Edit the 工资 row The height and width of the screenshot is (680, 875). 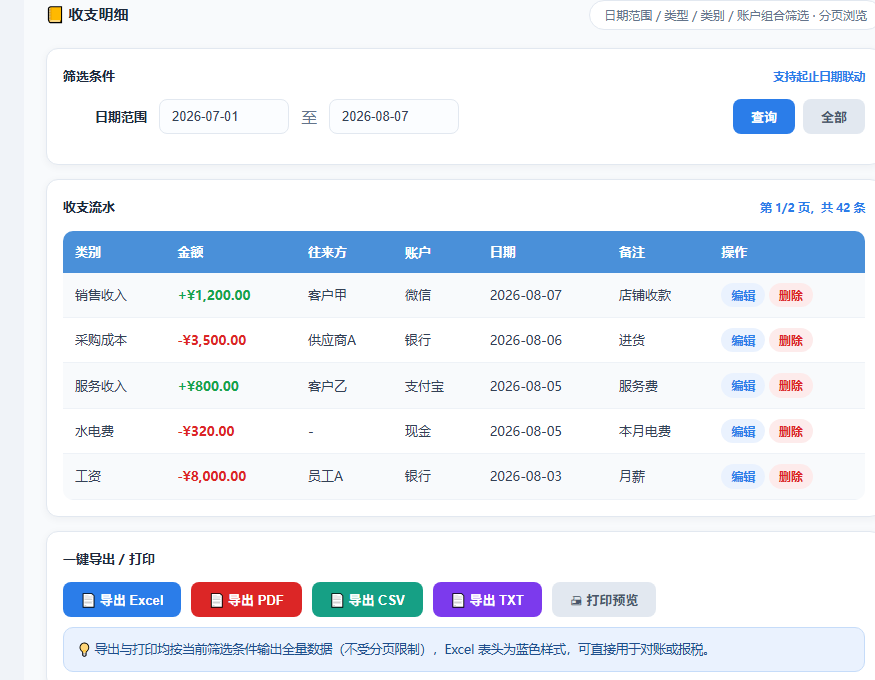coord(743,476)
